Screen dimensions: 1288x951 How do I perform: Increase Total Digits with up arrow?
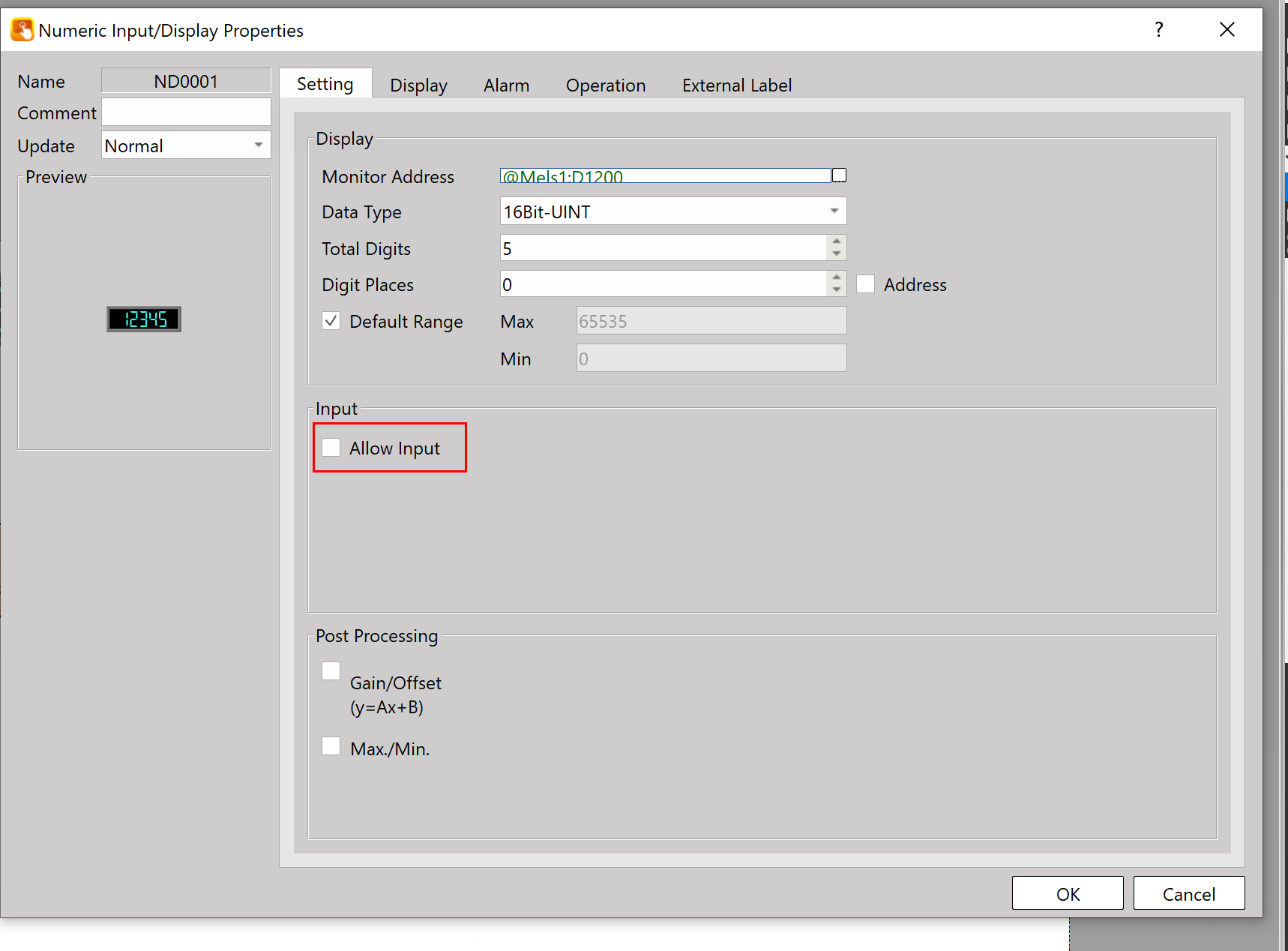(836, 241)
